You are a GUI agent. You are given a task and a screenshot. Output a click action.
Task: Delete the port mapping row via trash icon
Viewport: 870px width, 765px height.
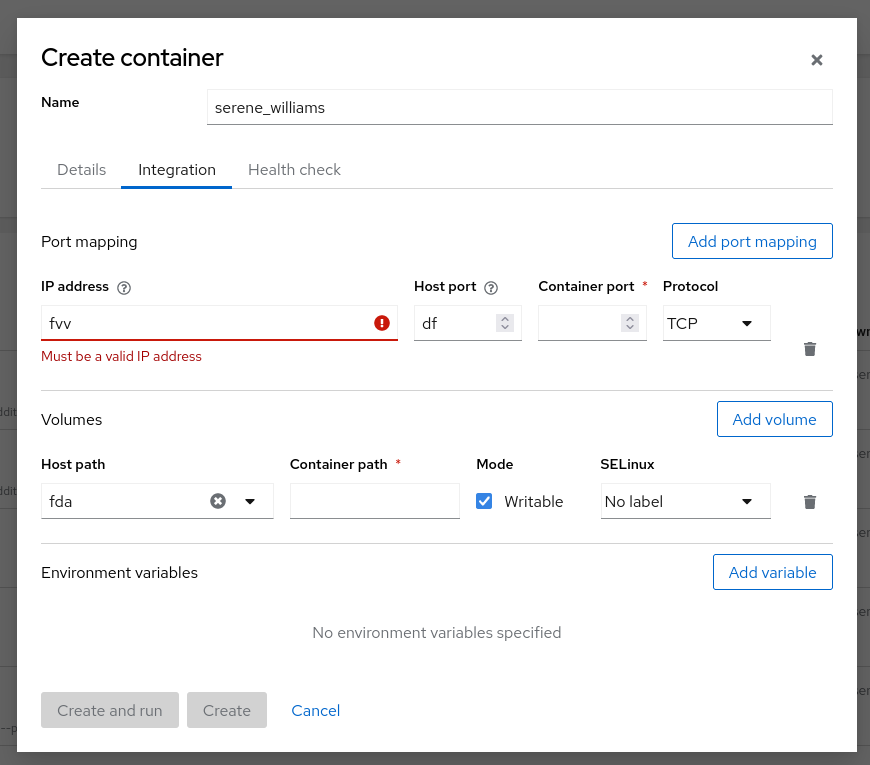(809, 349)
